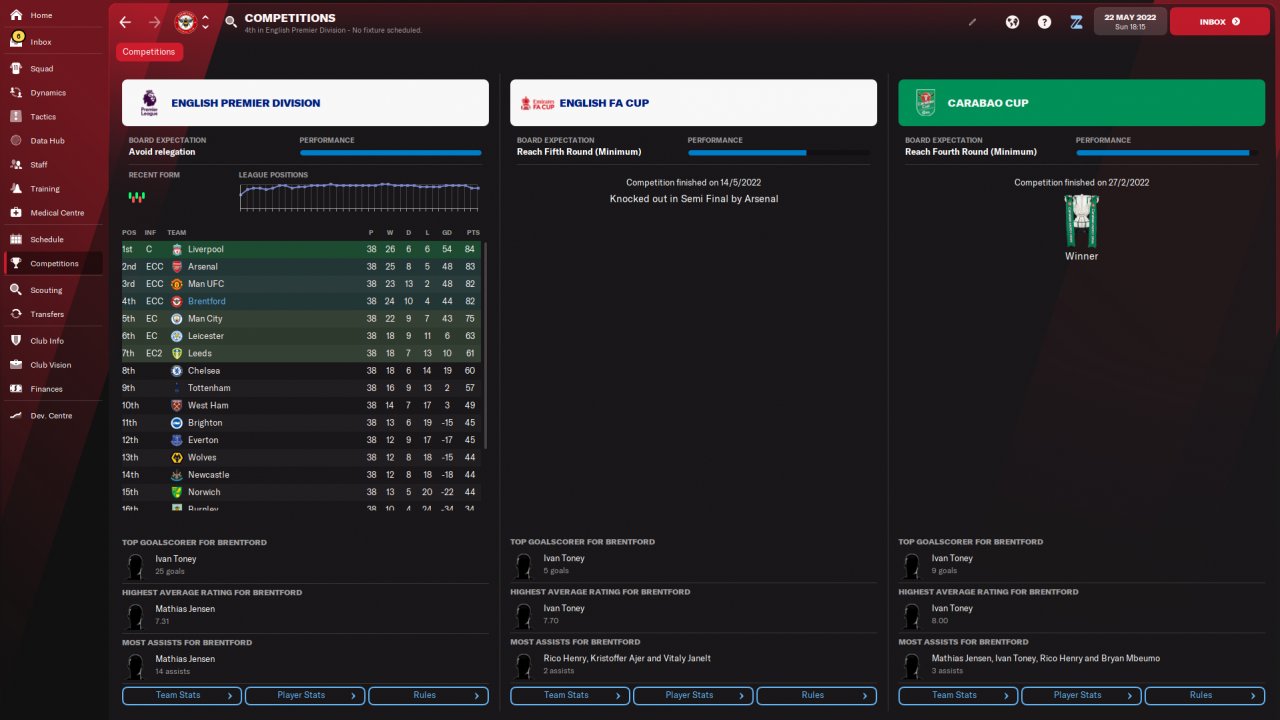Click the Chelsea club badge in table

click(177, 371)
